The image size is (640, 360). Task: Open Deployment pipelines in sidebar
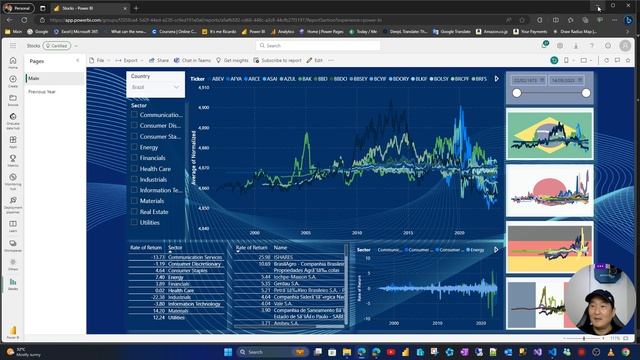pos(13,204)
